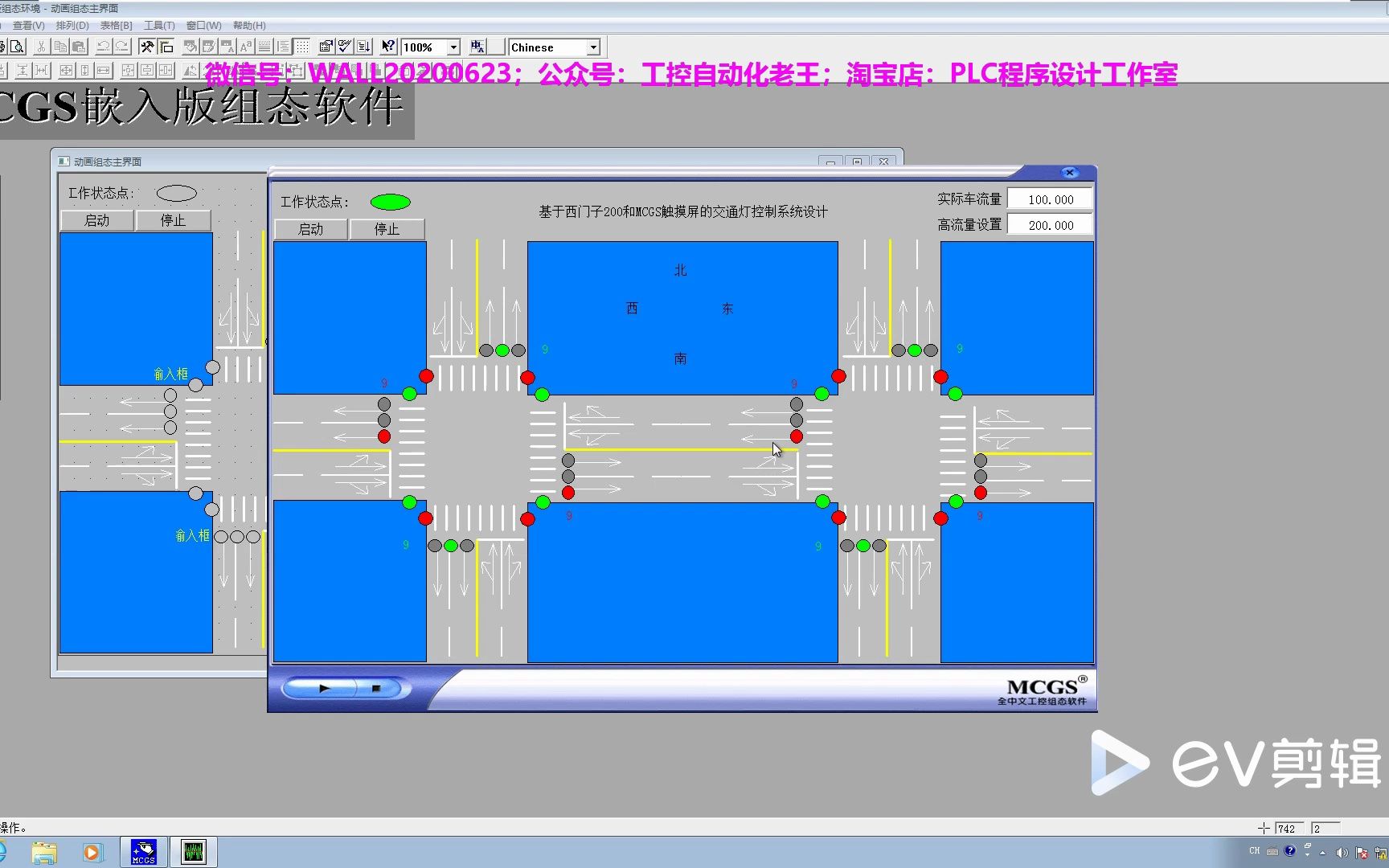Open the 工具(T) menu

coord(159,26)
